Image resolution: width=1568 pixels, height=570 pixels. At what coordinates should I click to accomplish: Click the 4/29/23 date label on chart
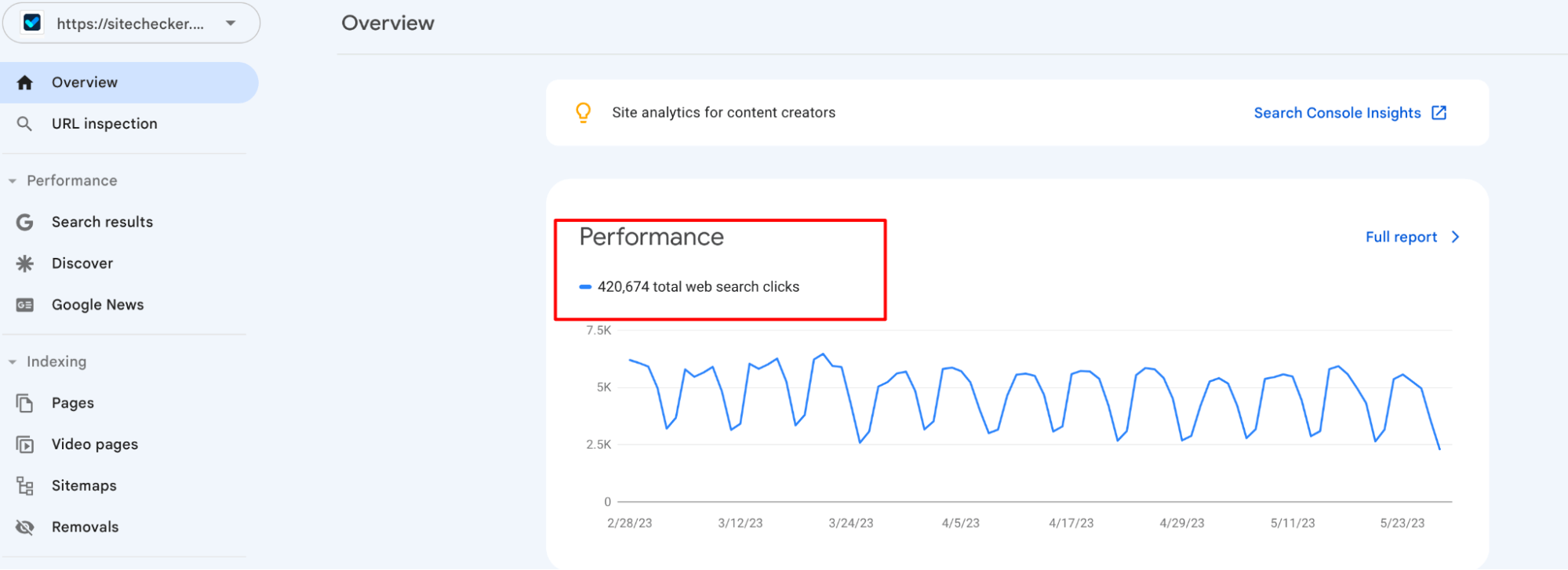tap(1182, 523)
